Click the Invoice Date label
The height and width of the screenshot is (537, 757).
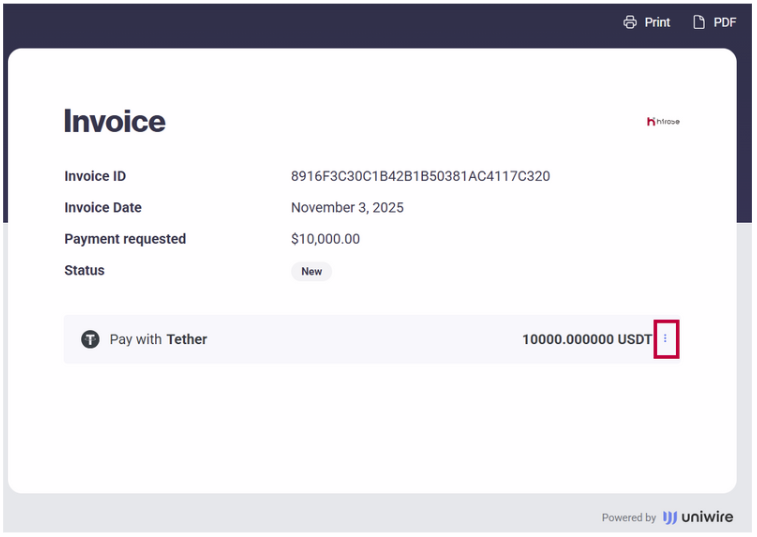pyautogui.click(x=103, y=208)
